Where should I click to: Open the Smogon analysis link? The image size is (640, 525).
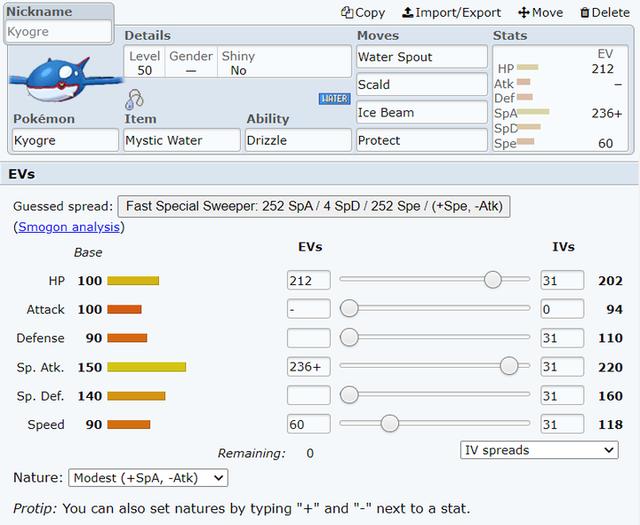click(x=69, y=227)
